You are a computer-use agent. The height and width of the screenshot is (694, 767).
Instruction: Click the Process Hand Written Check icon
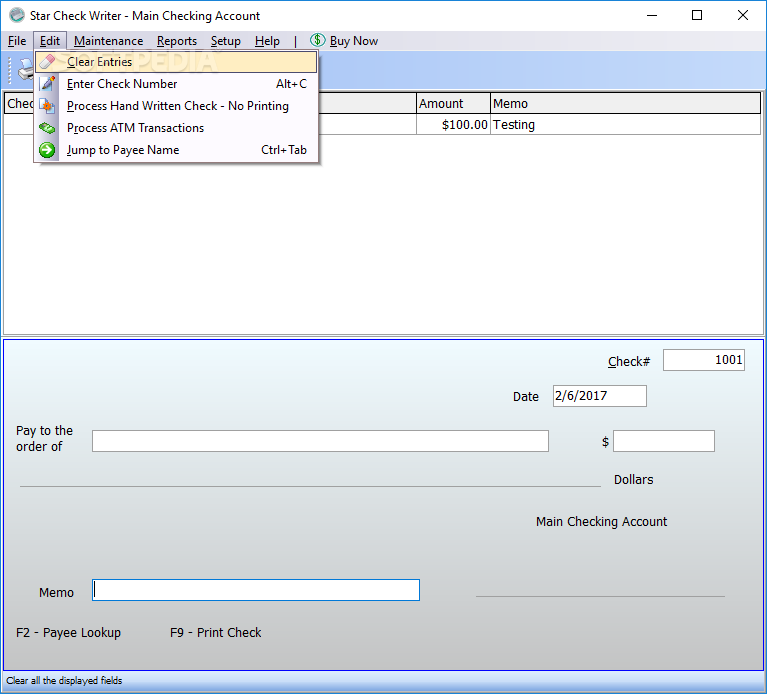tap(47, 106)
